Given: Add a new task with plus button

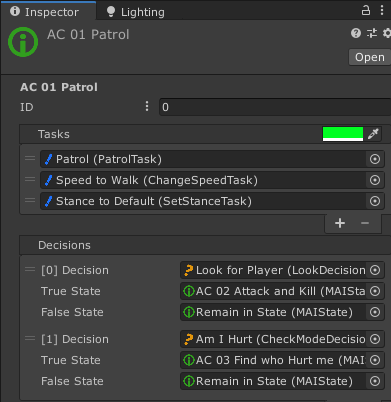Looking at the screenshot, I should pyautogui.click(x=340, y=223).
